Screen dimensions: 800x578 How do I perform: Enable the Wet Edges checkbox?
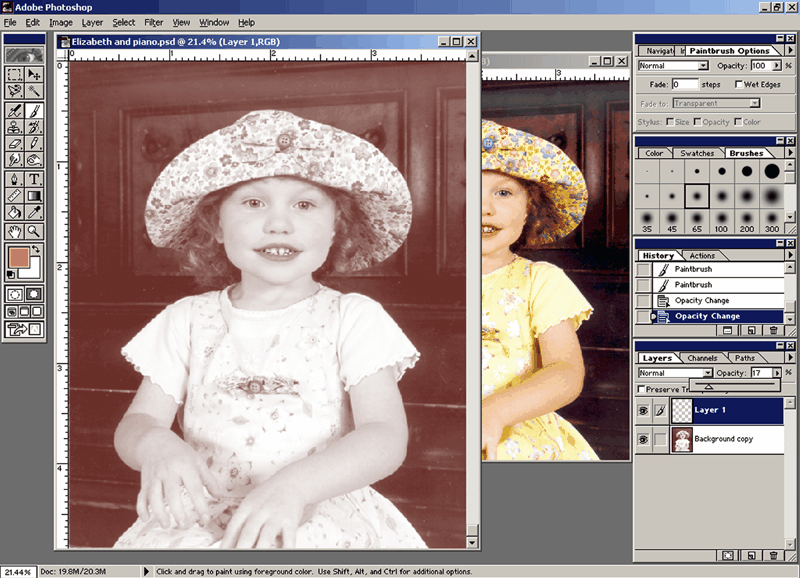pos(739,85)
